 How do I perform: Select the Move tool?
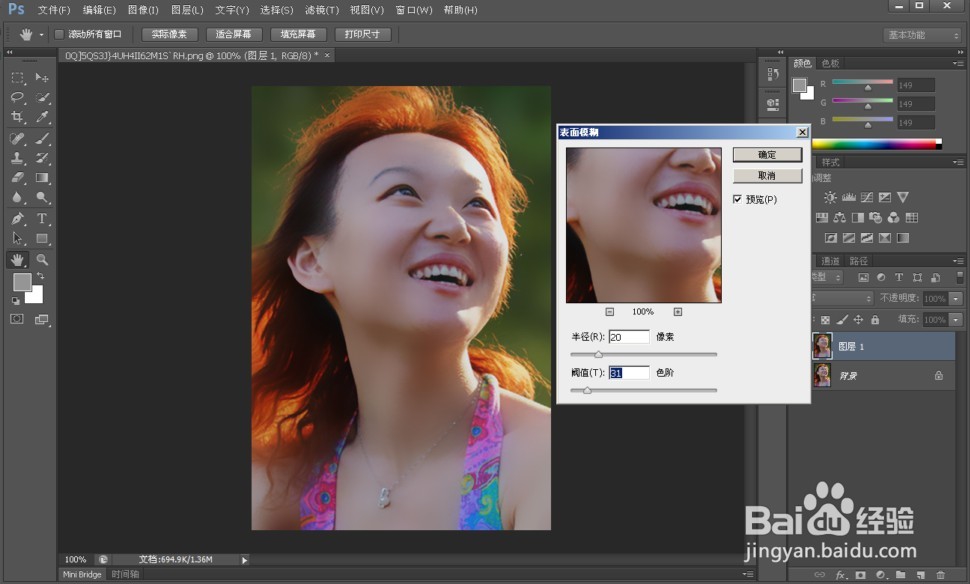(x=41, y=77)
